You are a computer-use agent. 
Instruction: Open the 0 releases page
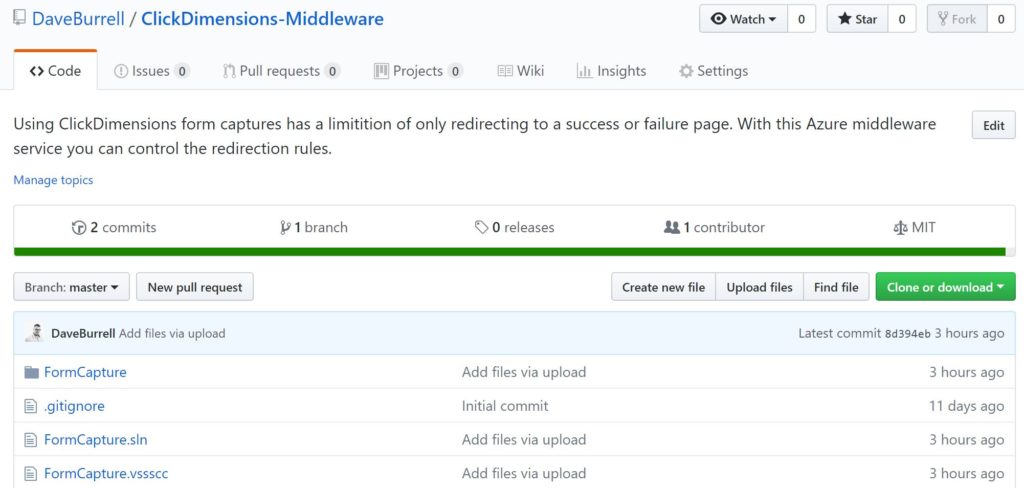point(514,227)
